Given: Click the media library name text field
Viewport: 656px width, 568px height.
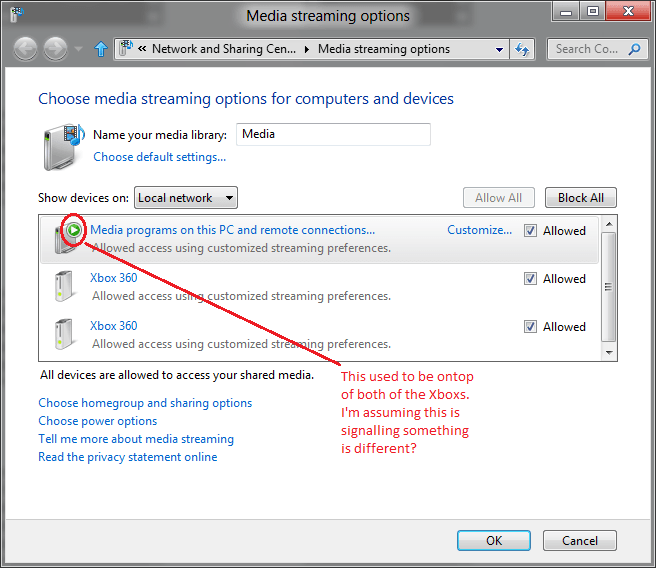Looking at the screenshot, I should (333, 134).
